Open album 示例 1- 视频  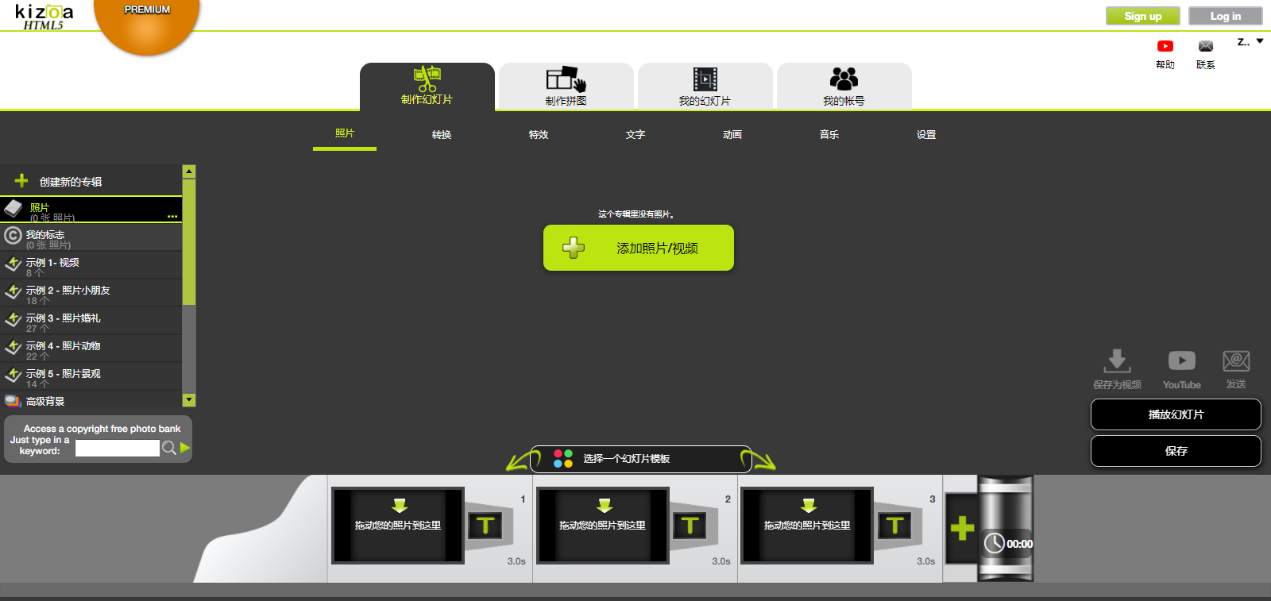pos(91,265)
